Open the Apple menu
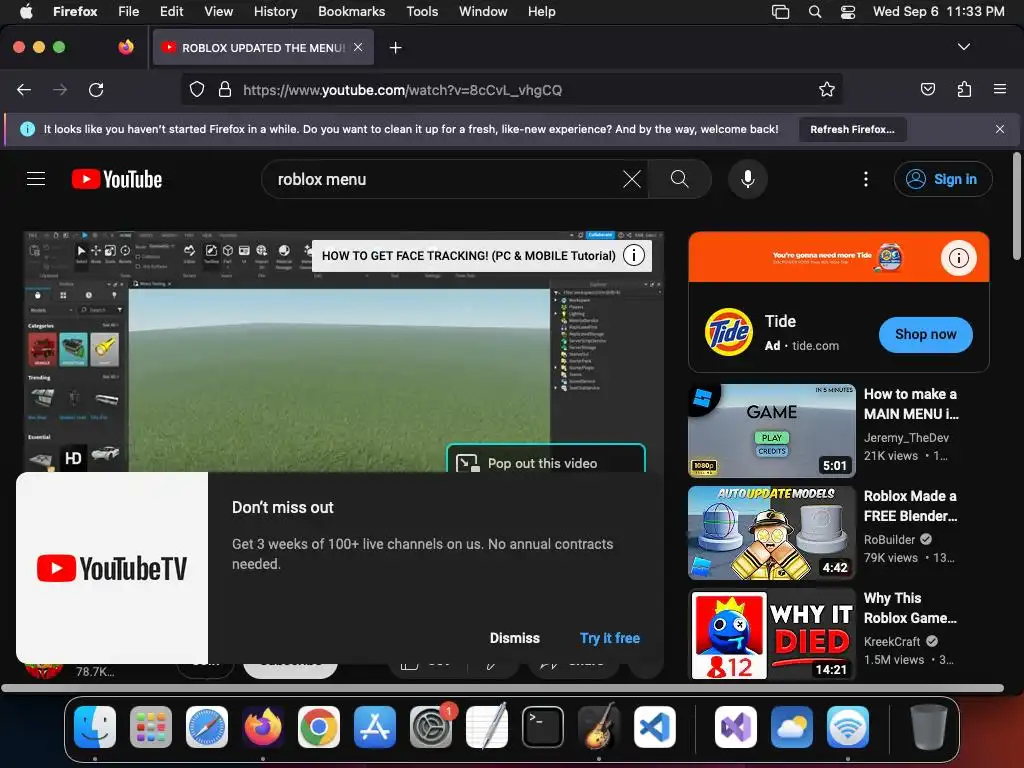1024x768 pixels. point(26,12)
